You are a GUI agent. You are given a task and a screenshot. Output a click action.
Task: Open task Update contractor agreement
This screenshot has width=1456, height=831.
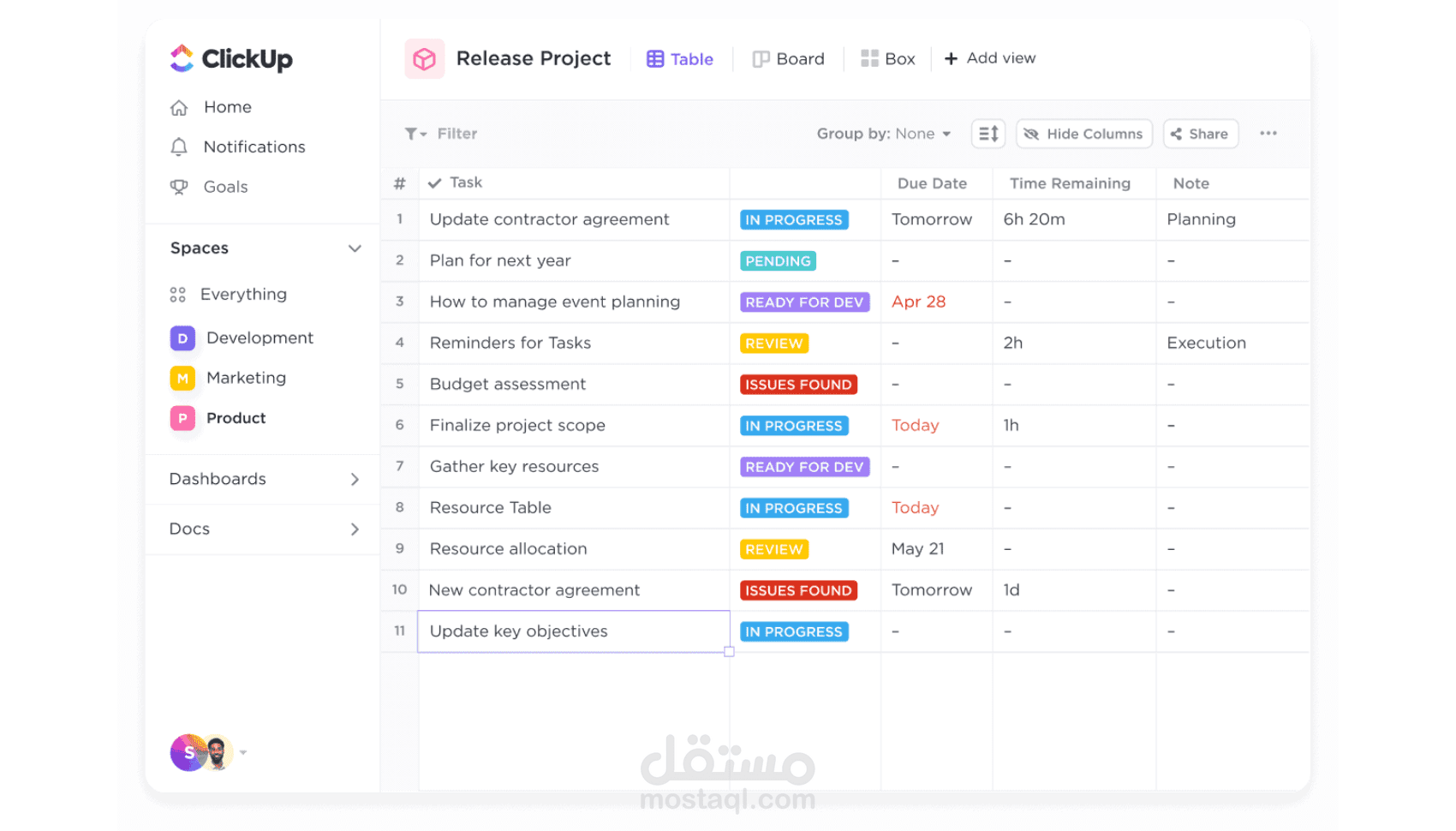click(x=549, y=219)
